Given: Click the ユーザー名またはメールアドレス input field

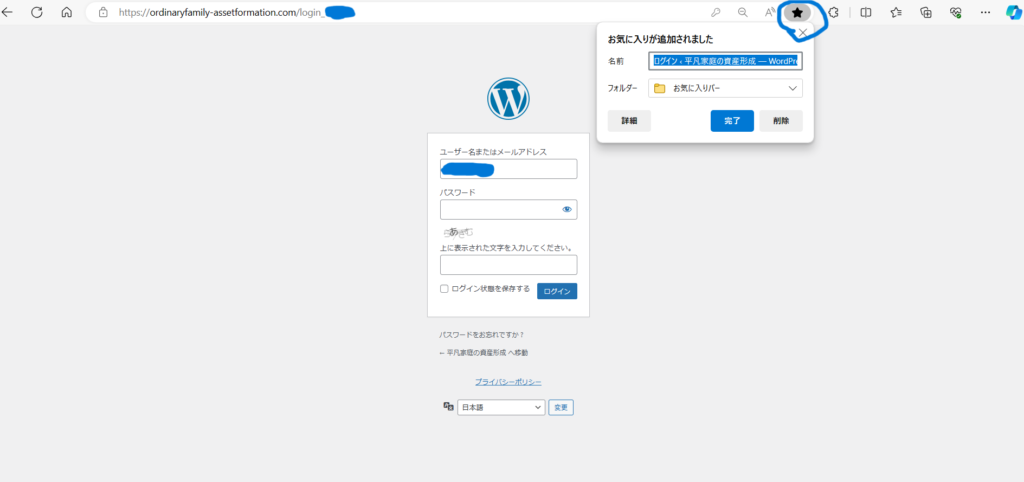Looking at the screenshot, I should (x=509, y=169).
